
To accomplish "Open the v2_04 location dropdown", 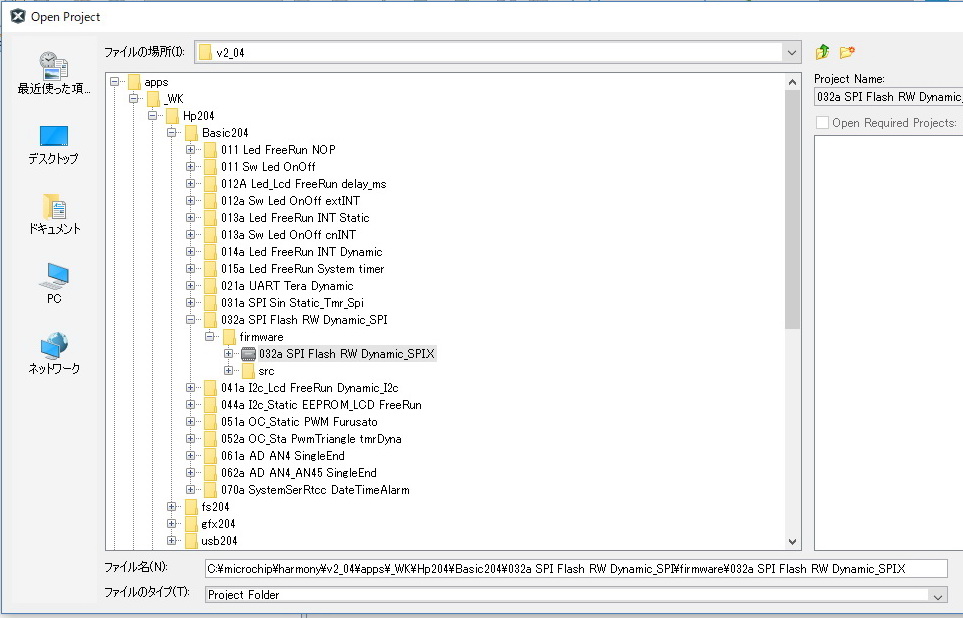I will (792, 52).
